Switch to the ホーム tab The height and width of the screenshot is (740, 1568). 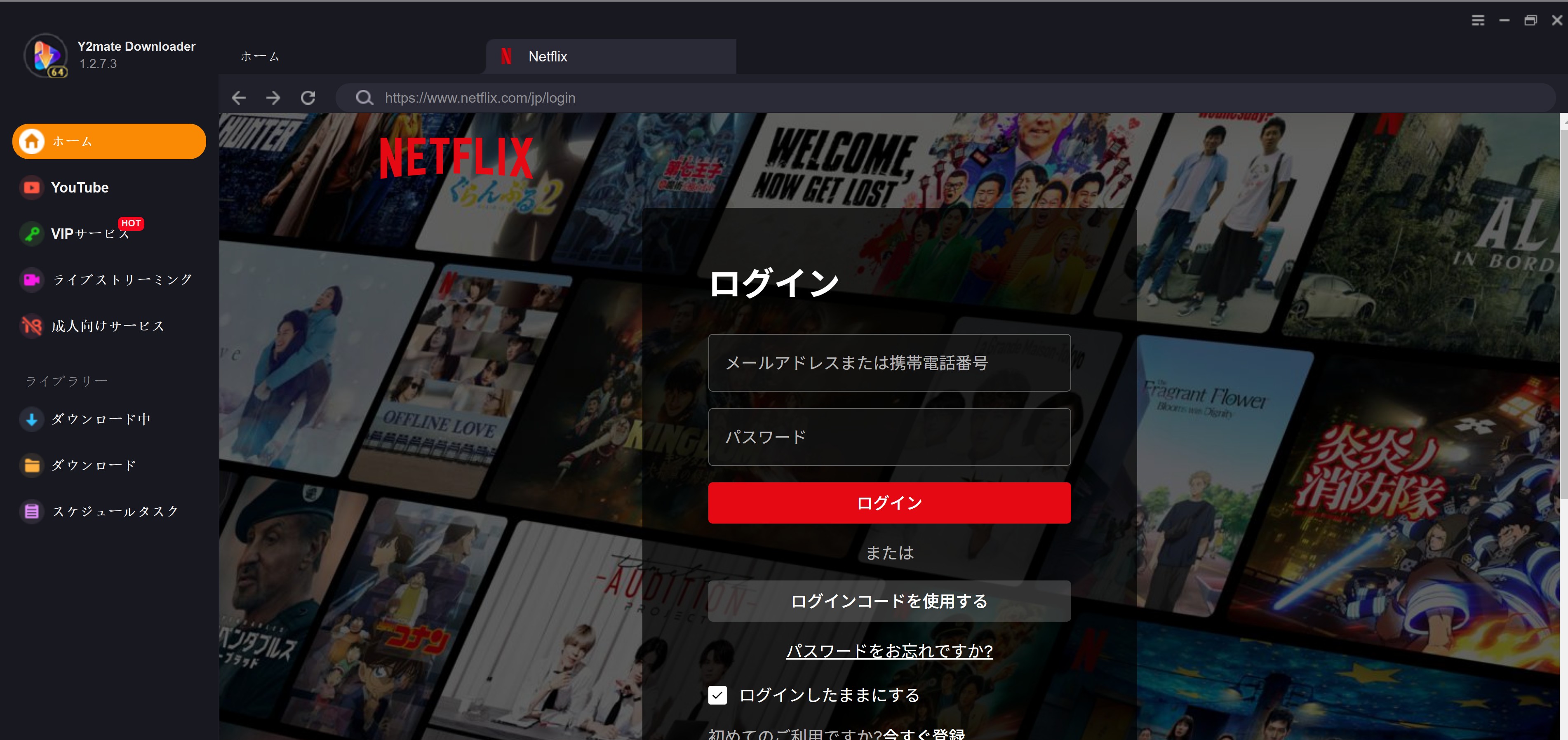(x=260, y=56)
